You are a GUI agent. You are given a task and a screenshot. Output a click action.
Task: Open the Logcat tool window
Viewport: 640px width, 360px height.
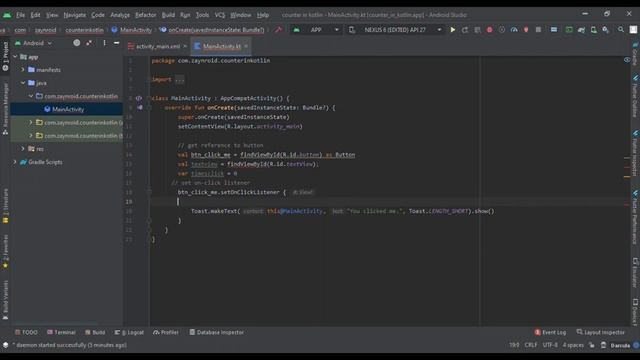(x=129, y=332)
